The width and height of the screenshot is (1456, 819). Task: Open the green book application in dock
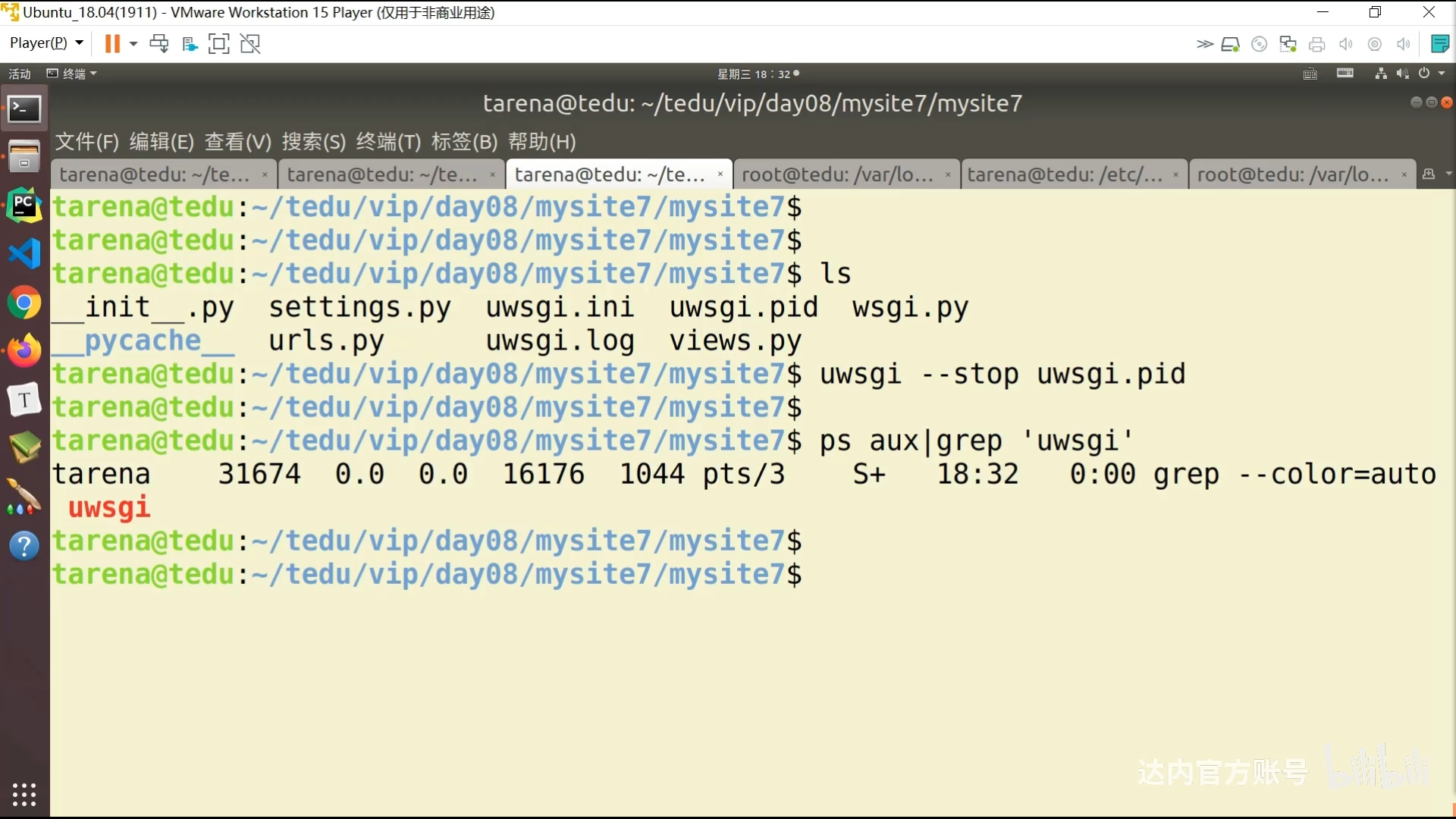(x=24, y=447)
